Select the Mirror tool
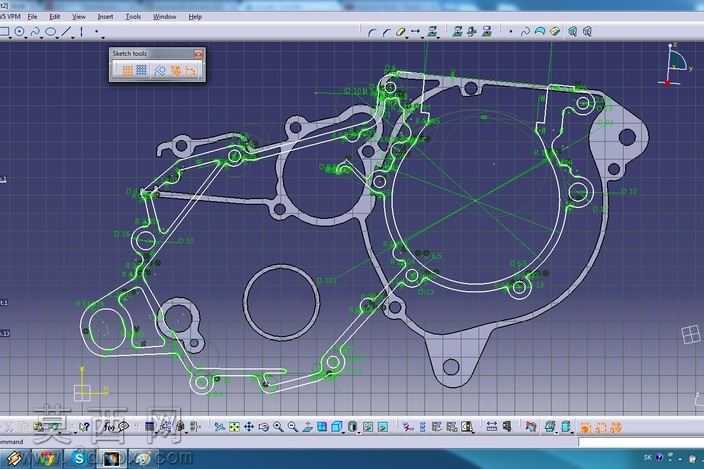Image resolution: width=704 pixels, height=469 pixels. pyautogui.click(x=415, y=31)
